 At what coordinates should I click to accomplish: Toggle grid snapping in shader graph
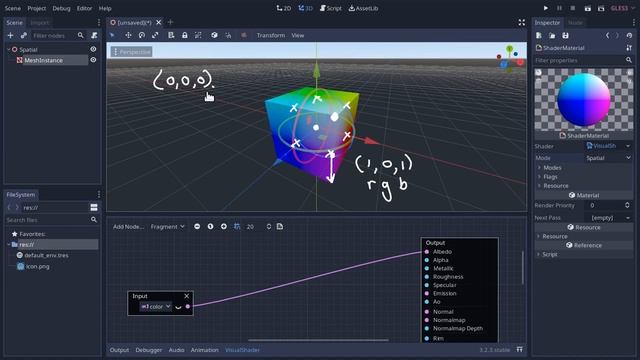237,227
